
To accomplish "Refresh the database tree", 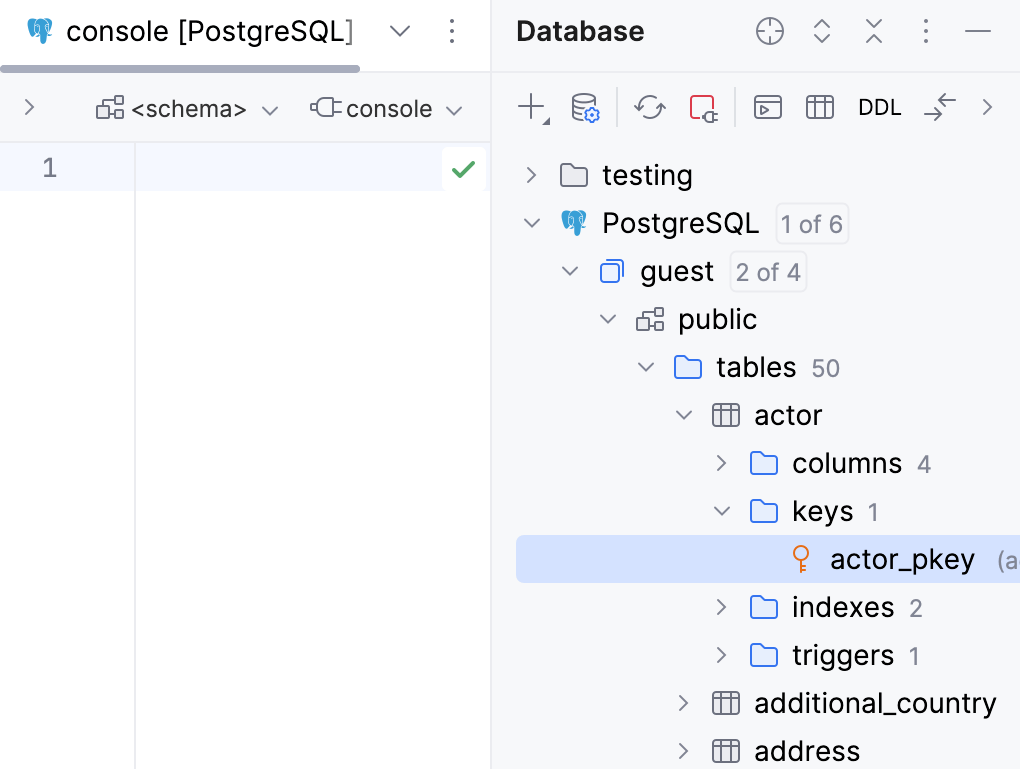I will point(649,107).
